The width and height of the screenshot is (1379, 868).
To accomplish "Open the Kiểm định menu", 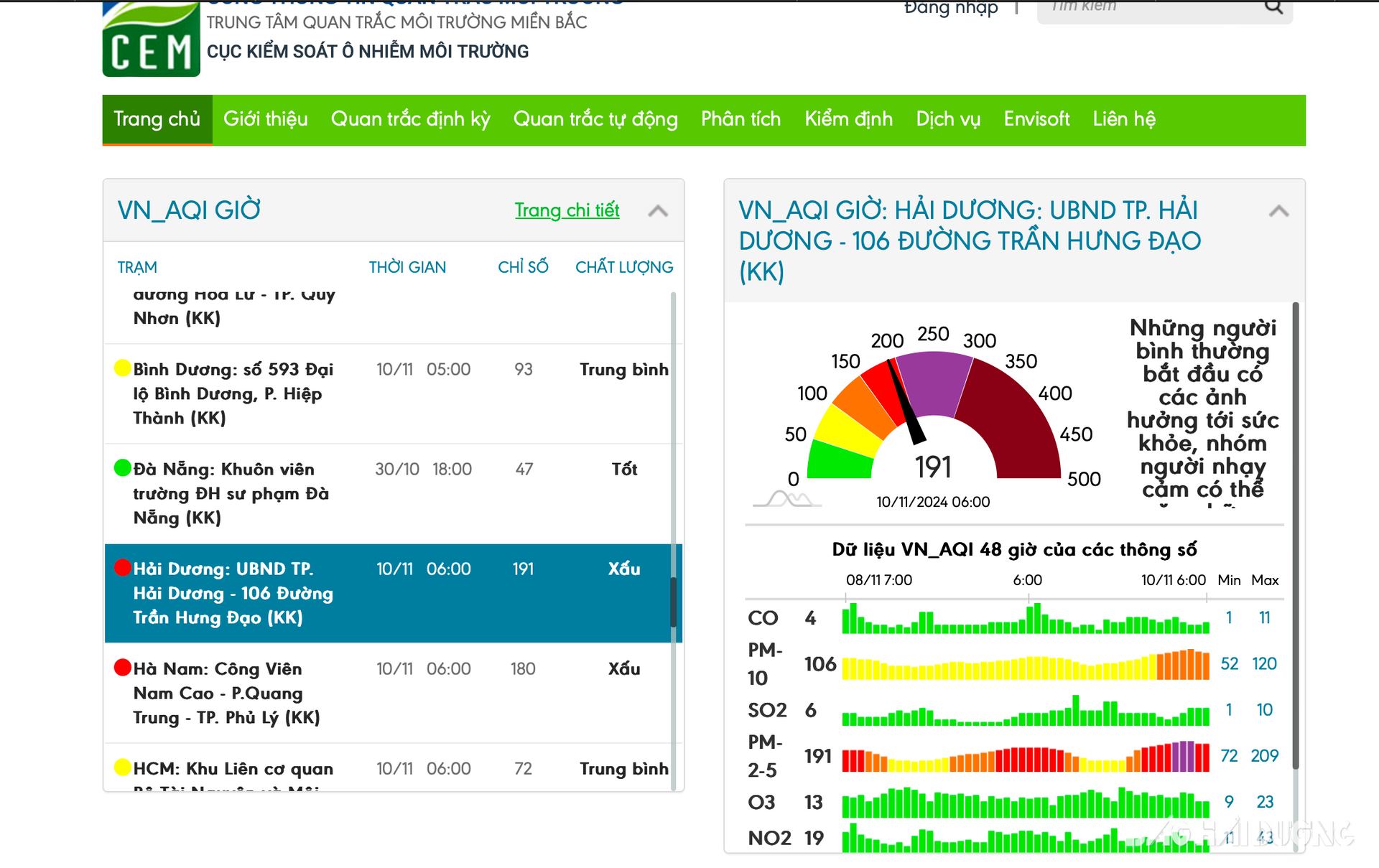I will pyautogui.click(x=849, y=119).
